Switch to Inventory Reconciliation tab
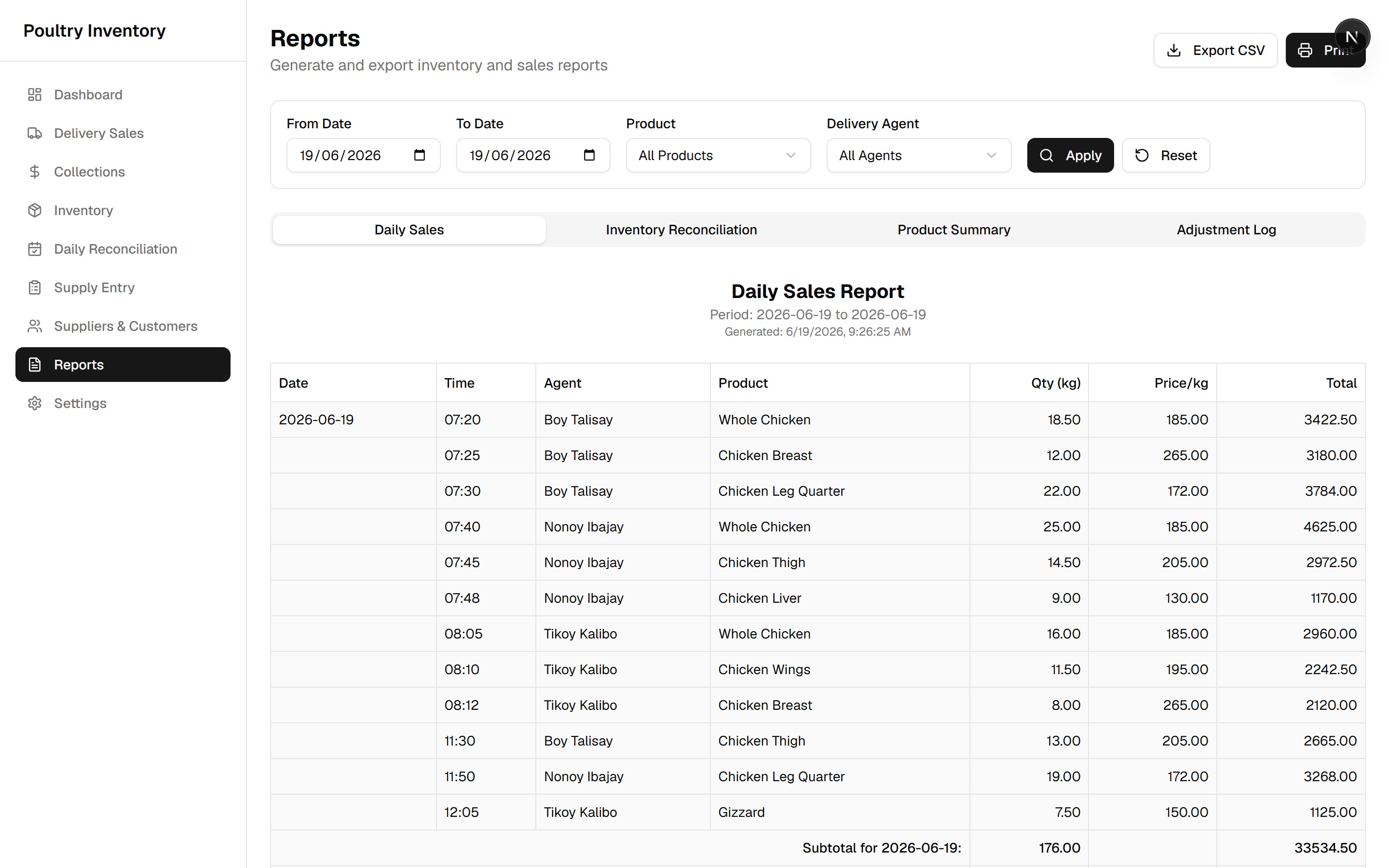Screen dimensions: 1389x868 (x=681, y=230)
